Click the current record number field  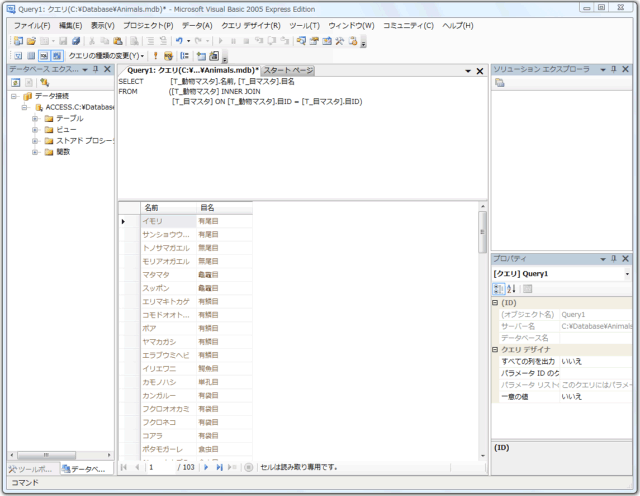(161, 467)
